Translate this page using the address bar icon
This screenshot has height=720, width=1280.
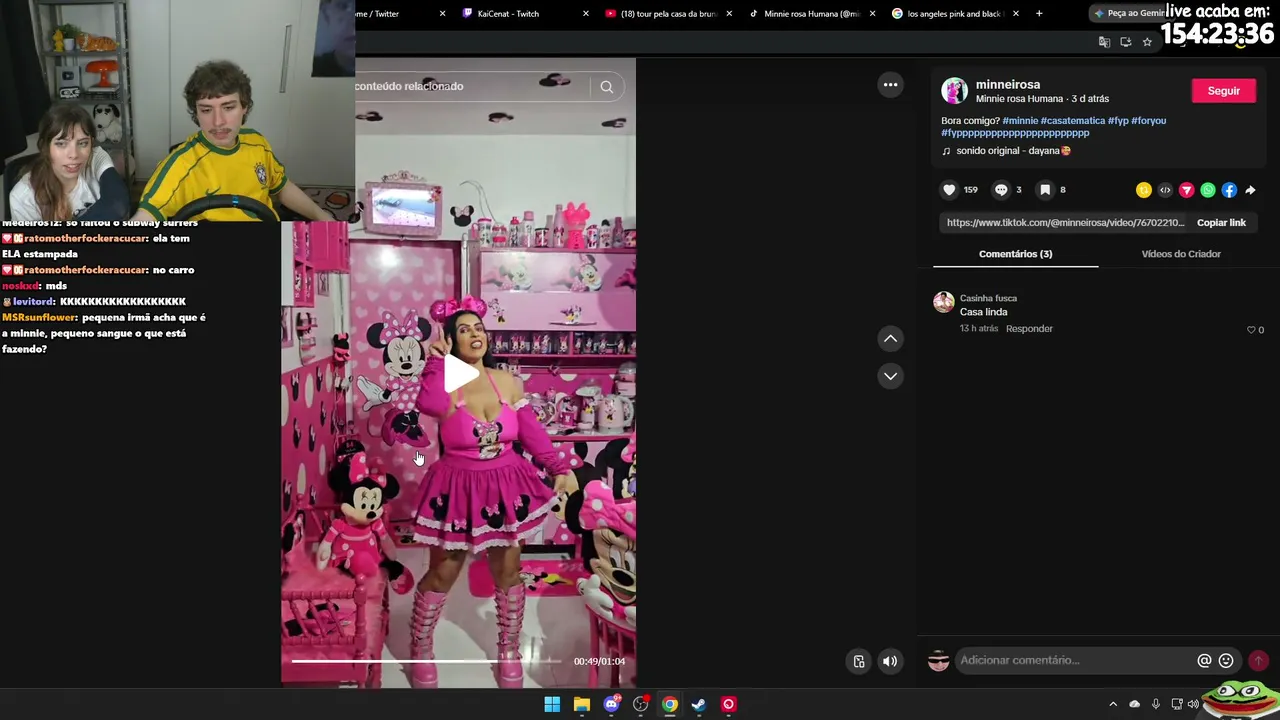coord(1104,42)
